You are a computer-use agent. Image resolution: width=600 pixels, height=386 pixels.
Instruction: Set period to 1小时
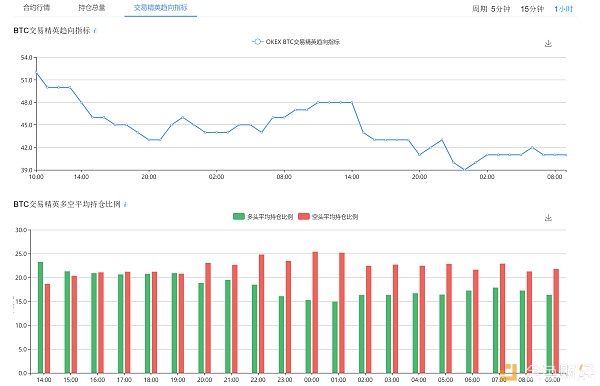tap(564, 9)
